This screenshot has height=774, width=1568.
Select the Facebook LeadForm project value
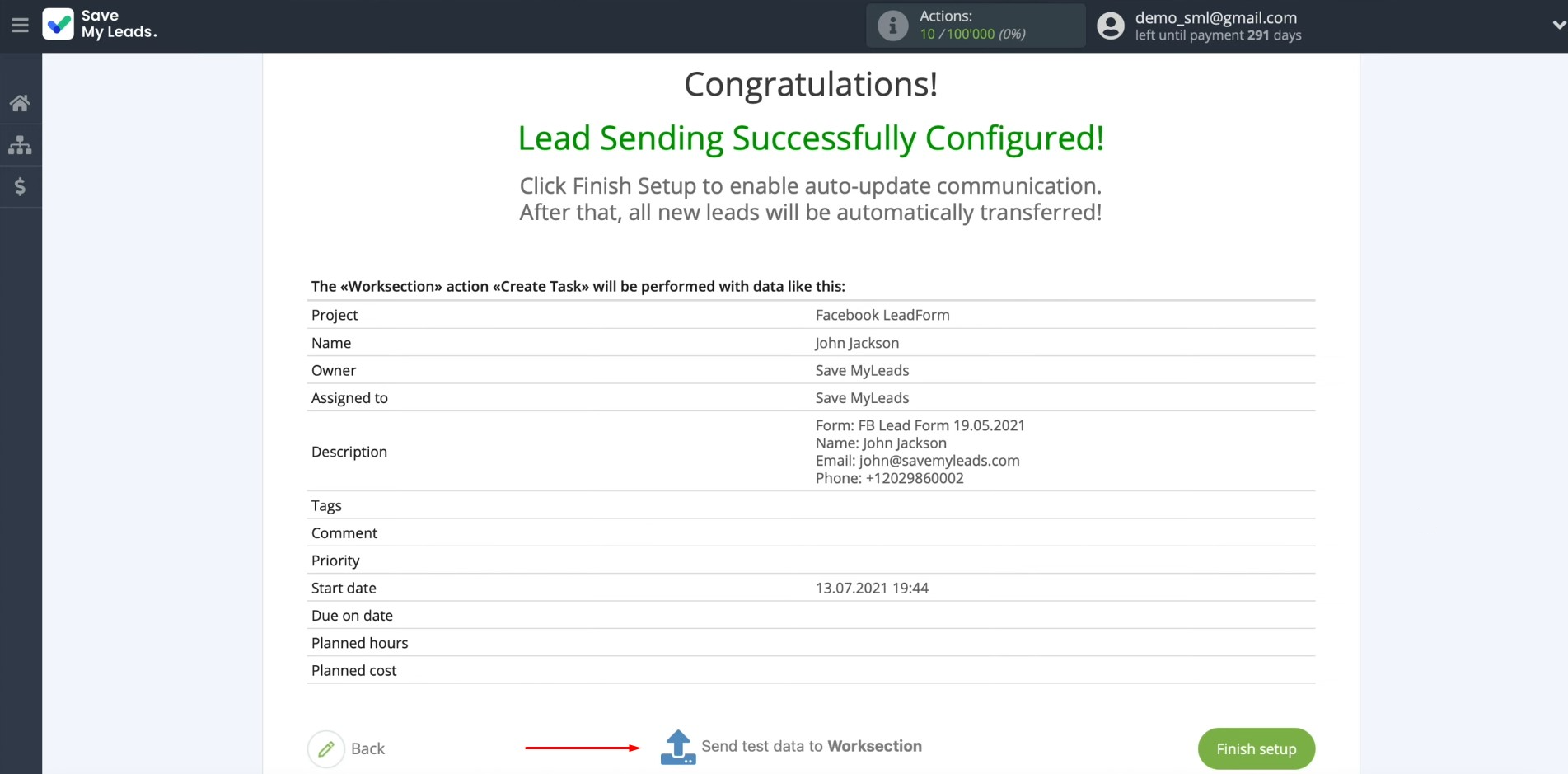pyautogui.click(x=882, y=315)
